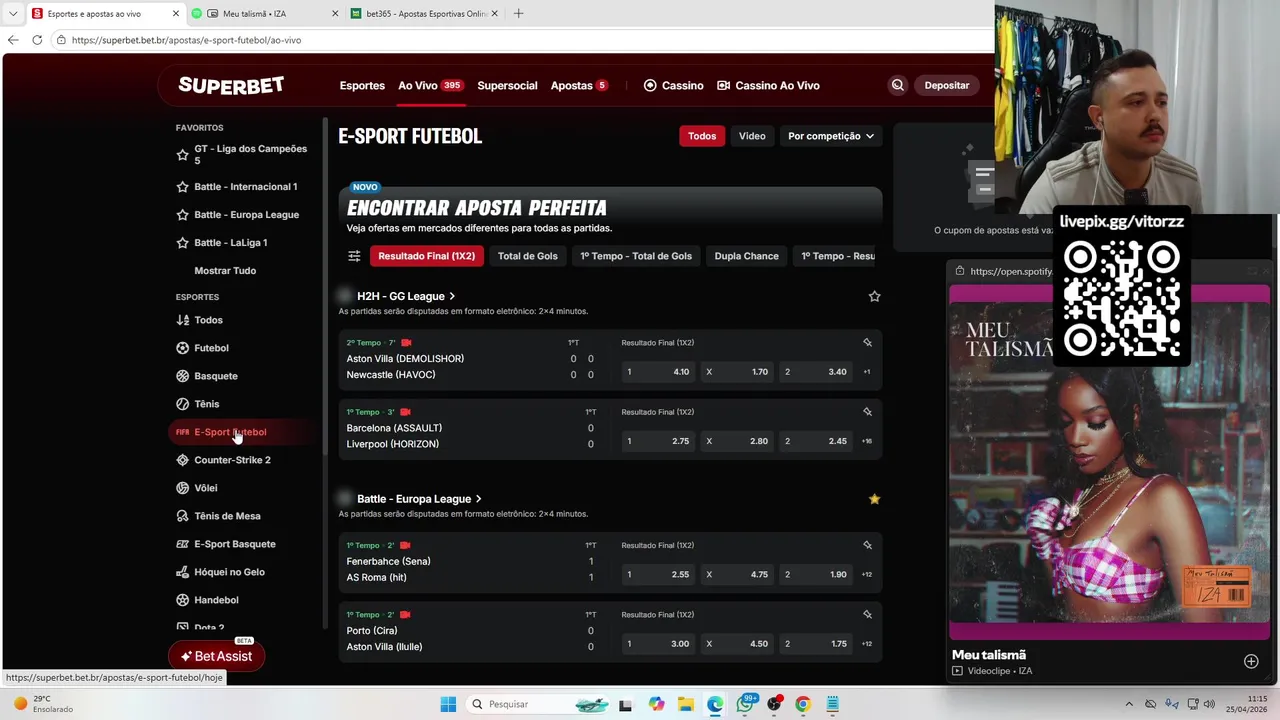This screenshot has width=1280, height=720.
Task: Go back with the browser back arrow
Action: pos(13,40)
